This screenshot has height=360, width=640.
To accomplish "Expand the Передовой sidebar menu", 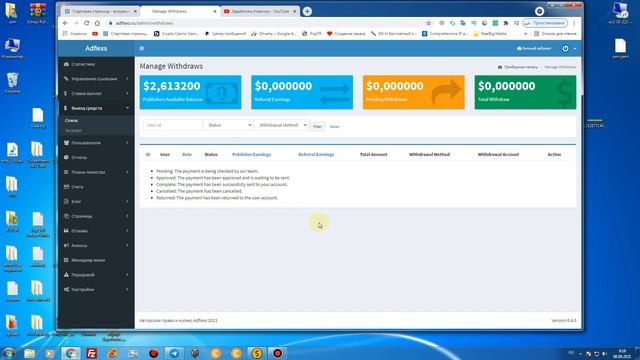I will (96, 275).
